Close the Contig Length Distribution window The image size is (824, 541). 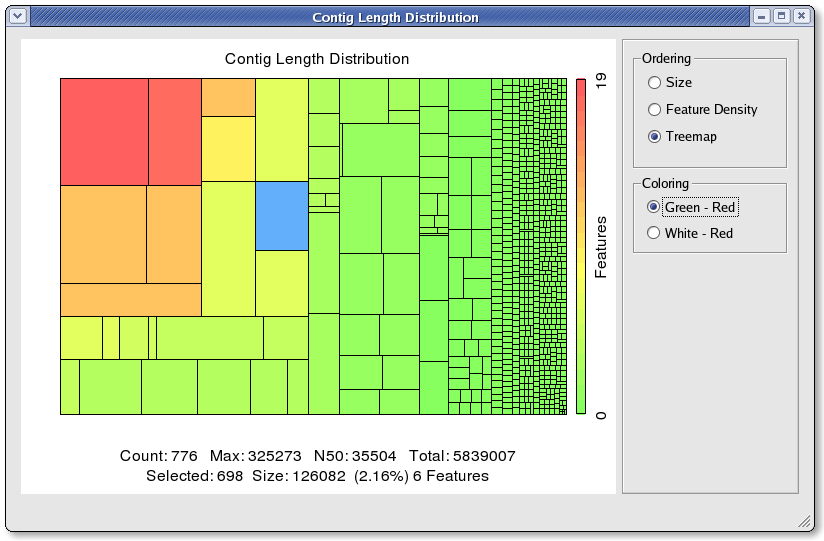tap(801, 17)
